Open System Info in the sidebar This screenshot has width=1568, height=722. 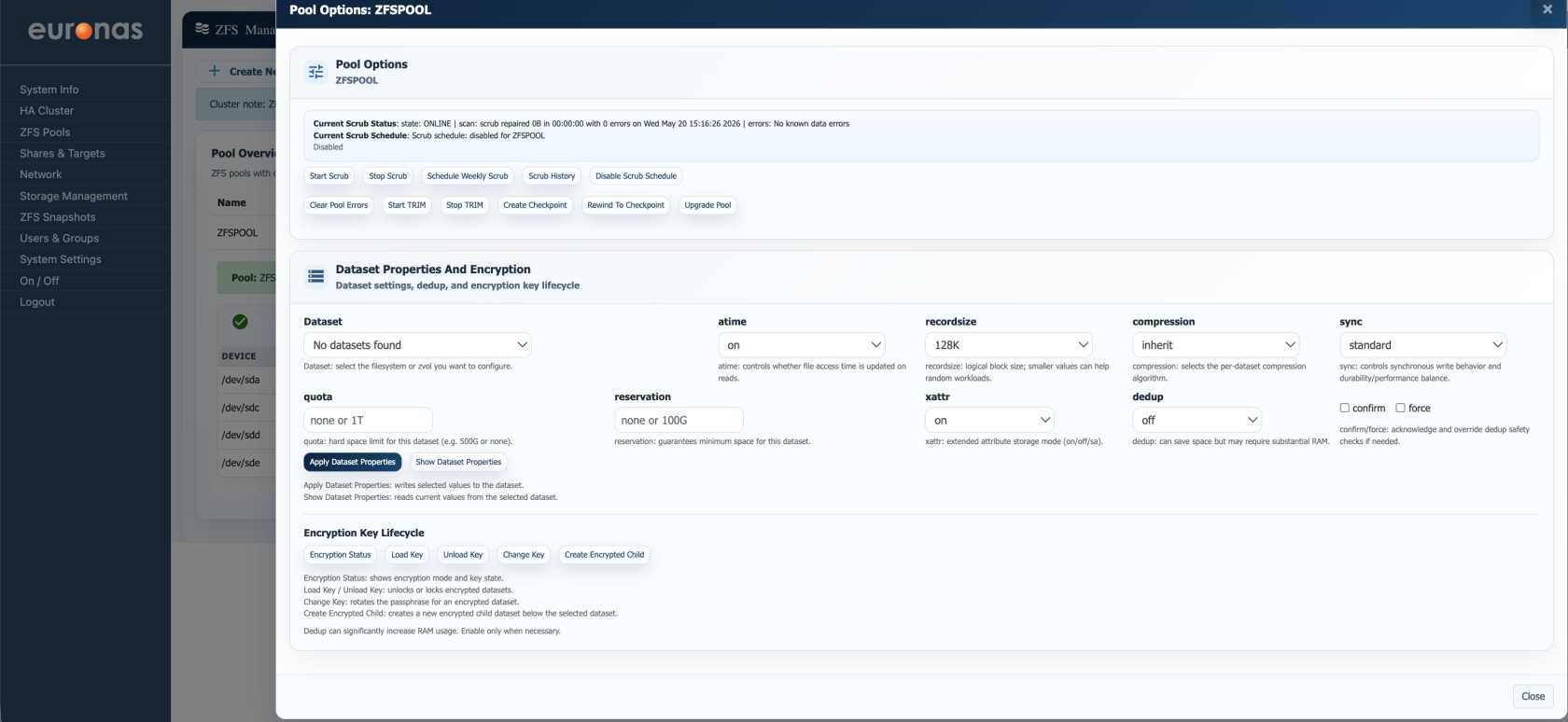pyautogui.click(x=49, y=90)
